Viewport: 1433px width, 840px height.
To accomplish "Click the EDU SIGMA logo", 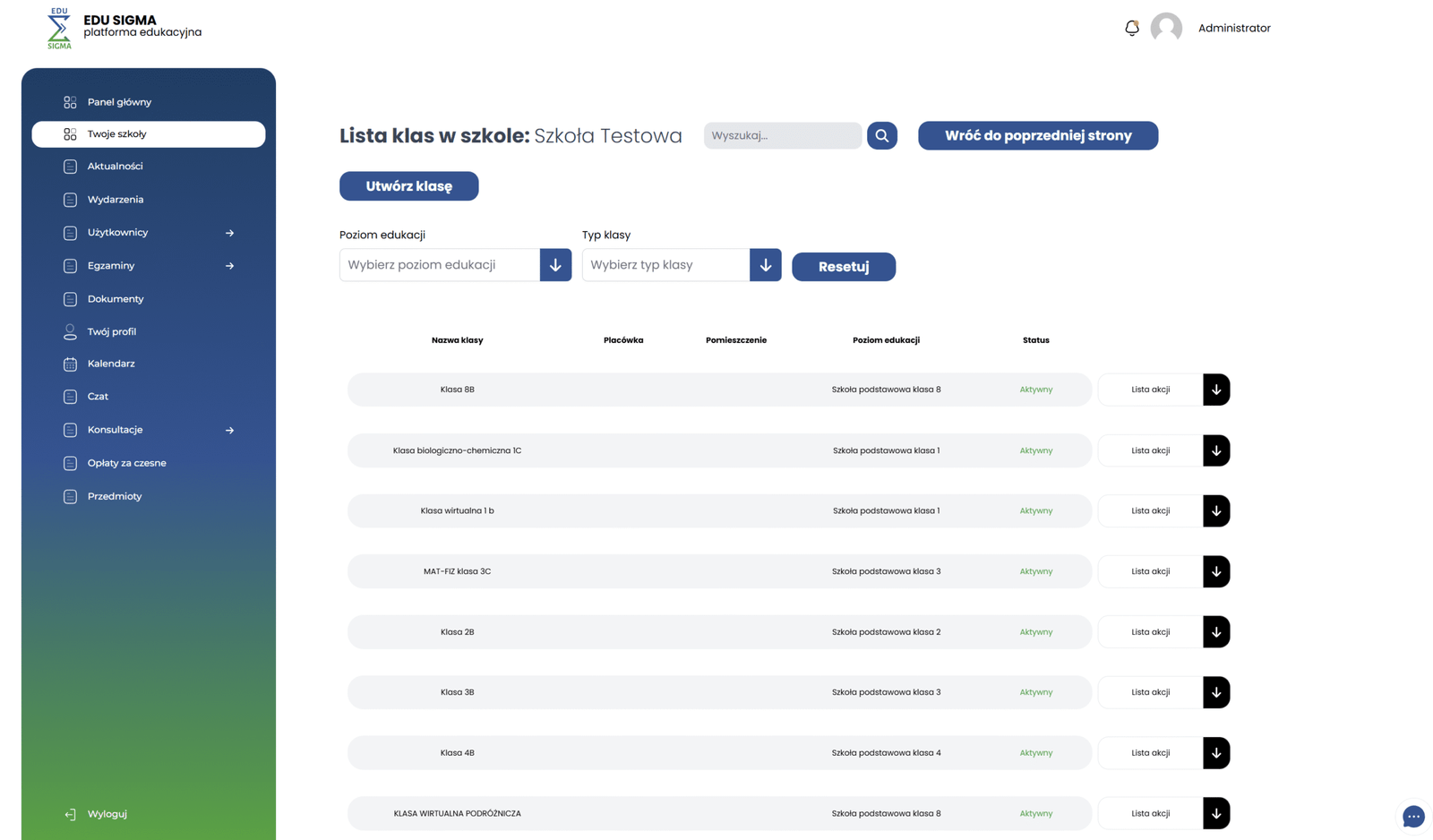I will (x=59, y=28).
